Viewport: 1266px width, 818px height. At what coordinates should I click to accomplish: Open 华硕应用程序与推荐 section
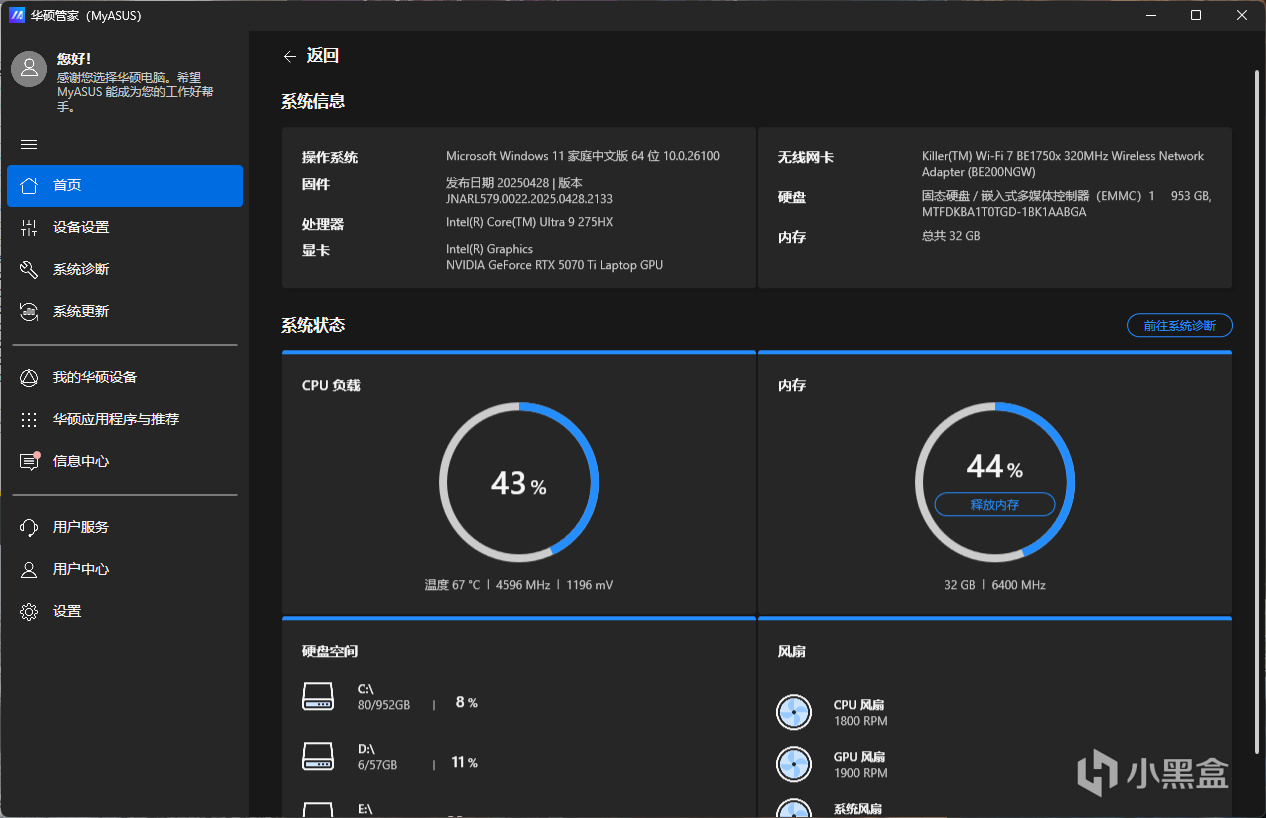coord(125,420)
